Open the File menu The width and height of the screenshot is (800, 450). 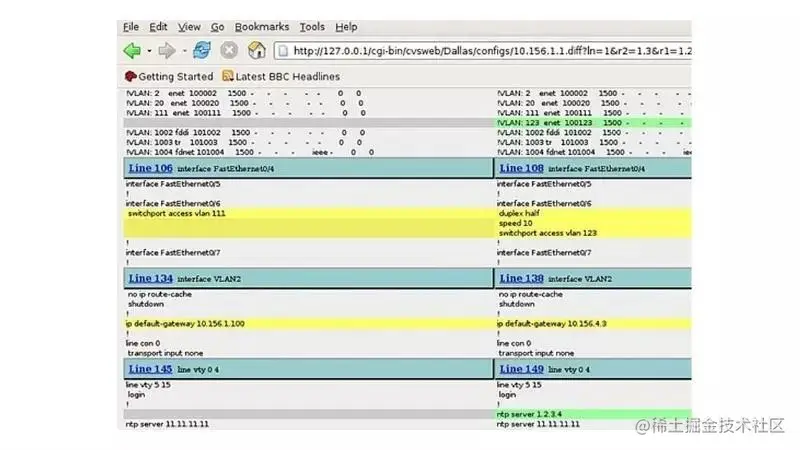point(130,27)
